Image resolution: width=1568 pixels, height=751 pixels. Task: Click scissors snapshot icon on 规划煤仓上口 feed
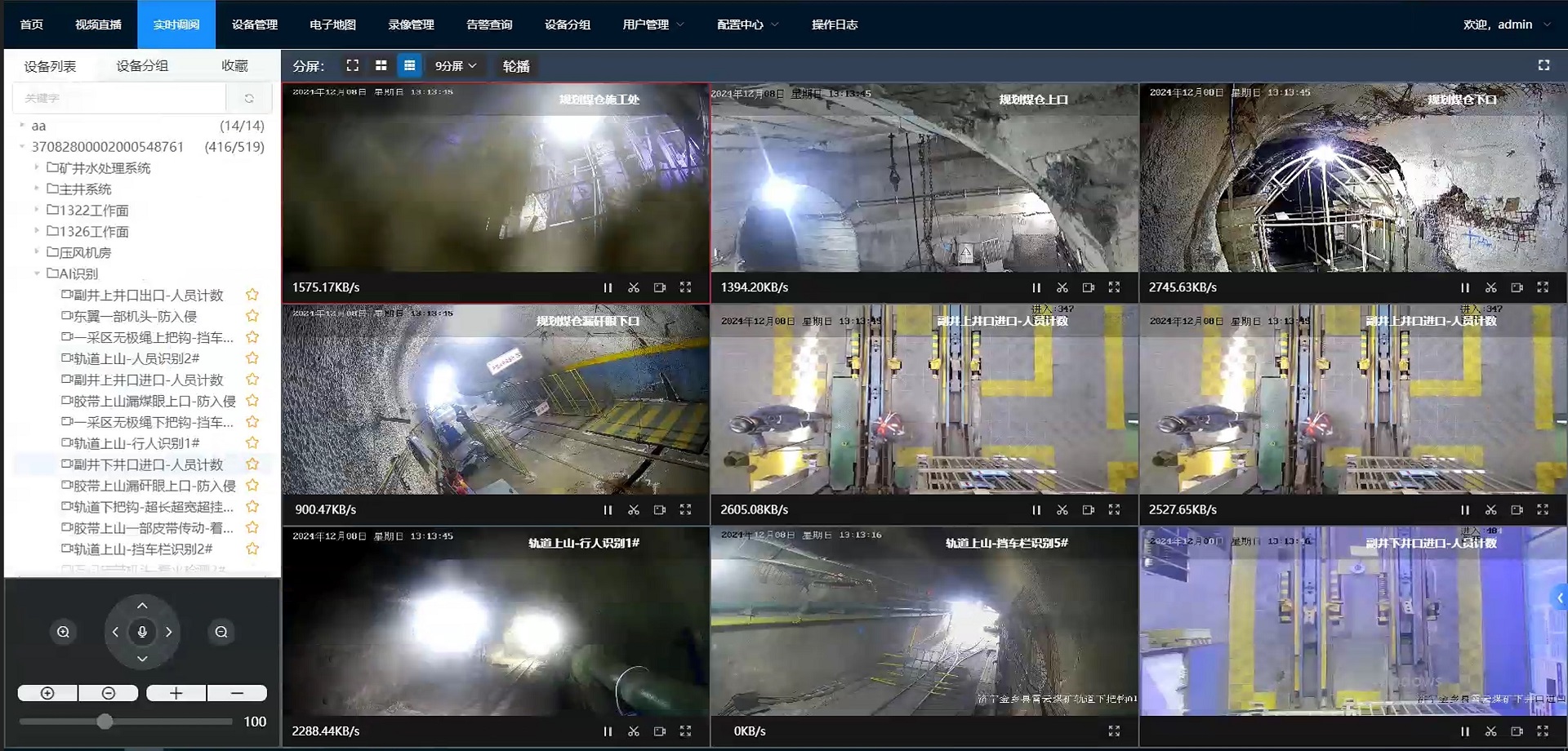click(1062, 287)
